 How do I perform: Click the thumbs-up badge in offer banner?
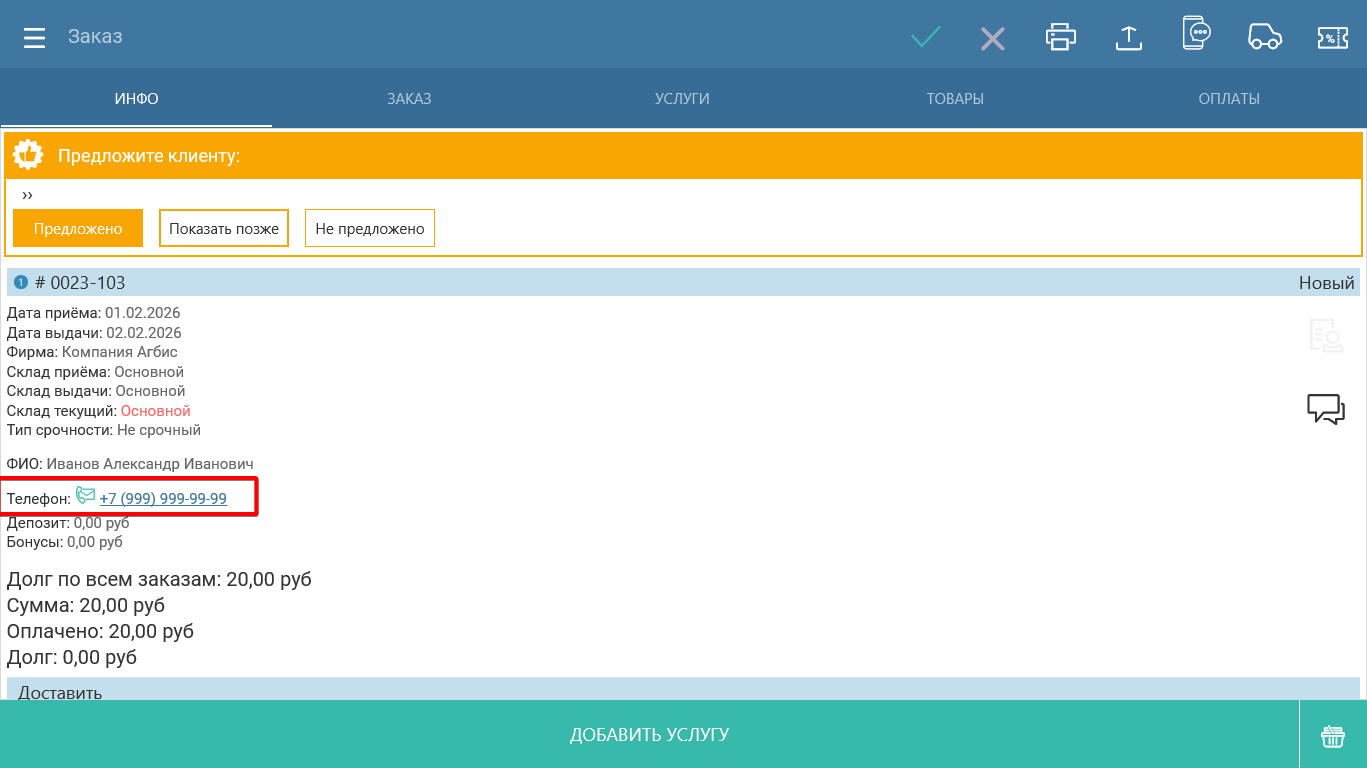28,155
